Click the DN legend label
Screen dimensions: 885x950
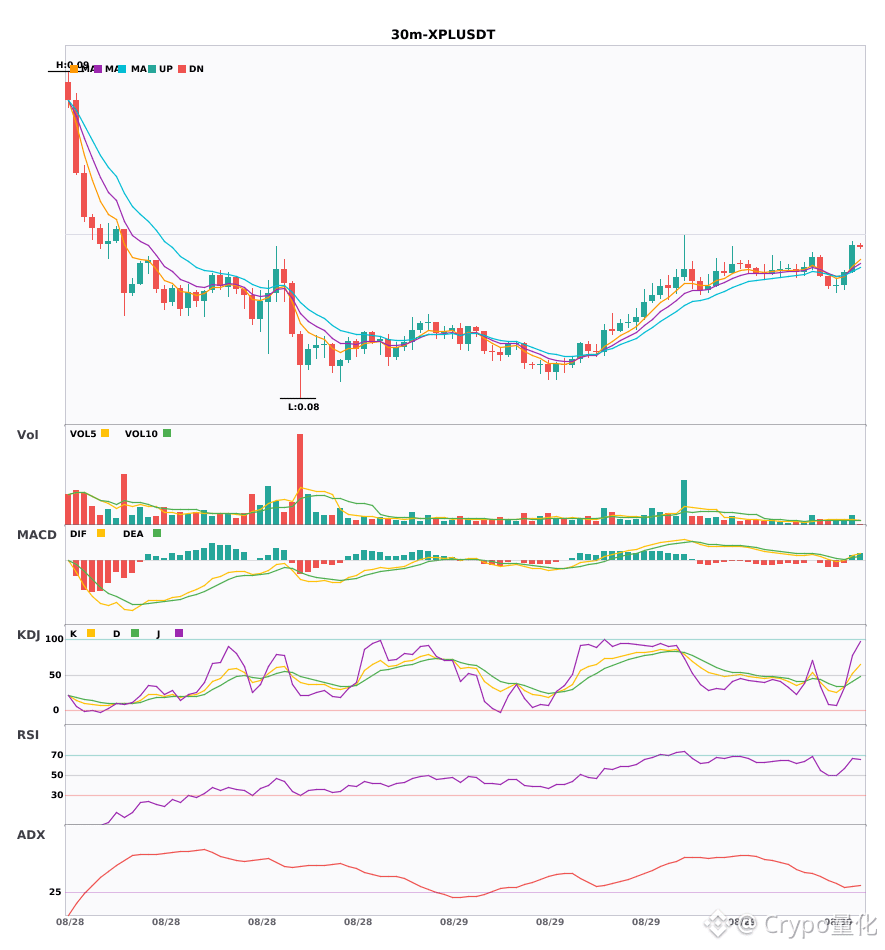pyautogui.click(x=196, y=69)
